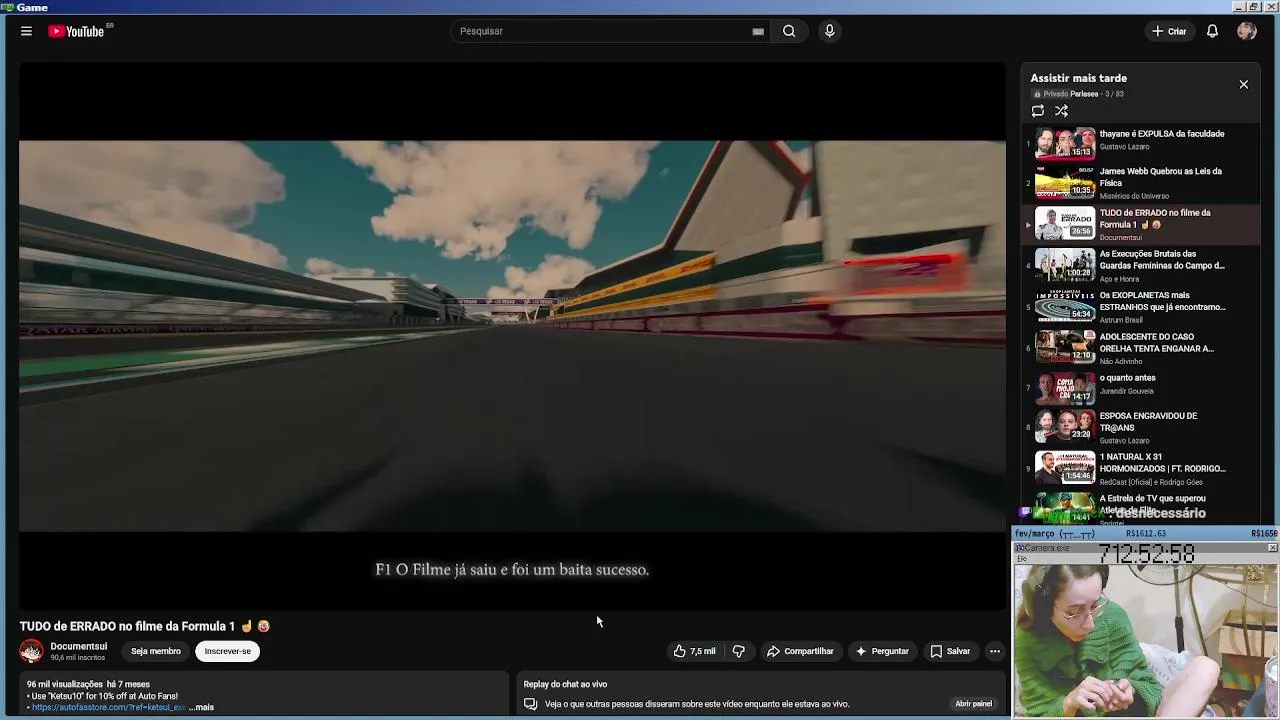Click the Camera.exe title bar icon
This screenshot has height=720, width=1280.
(x=1019, y=548)
